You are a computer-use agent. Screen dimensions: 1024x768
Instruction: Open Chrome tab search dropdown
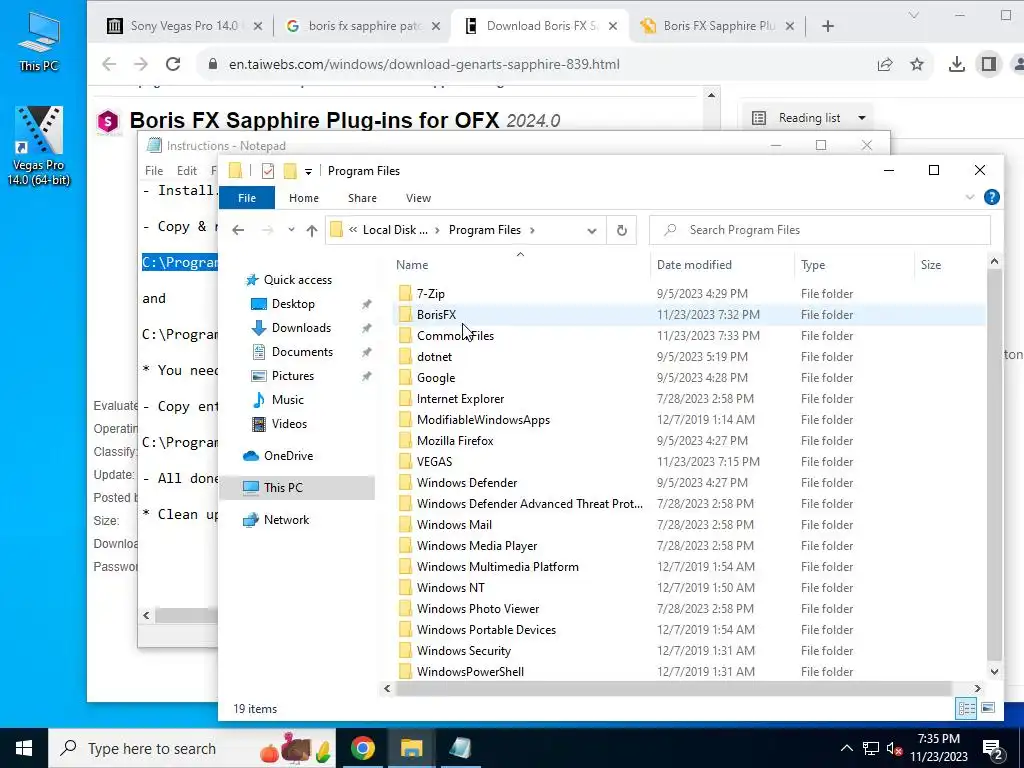click(914, 16)
